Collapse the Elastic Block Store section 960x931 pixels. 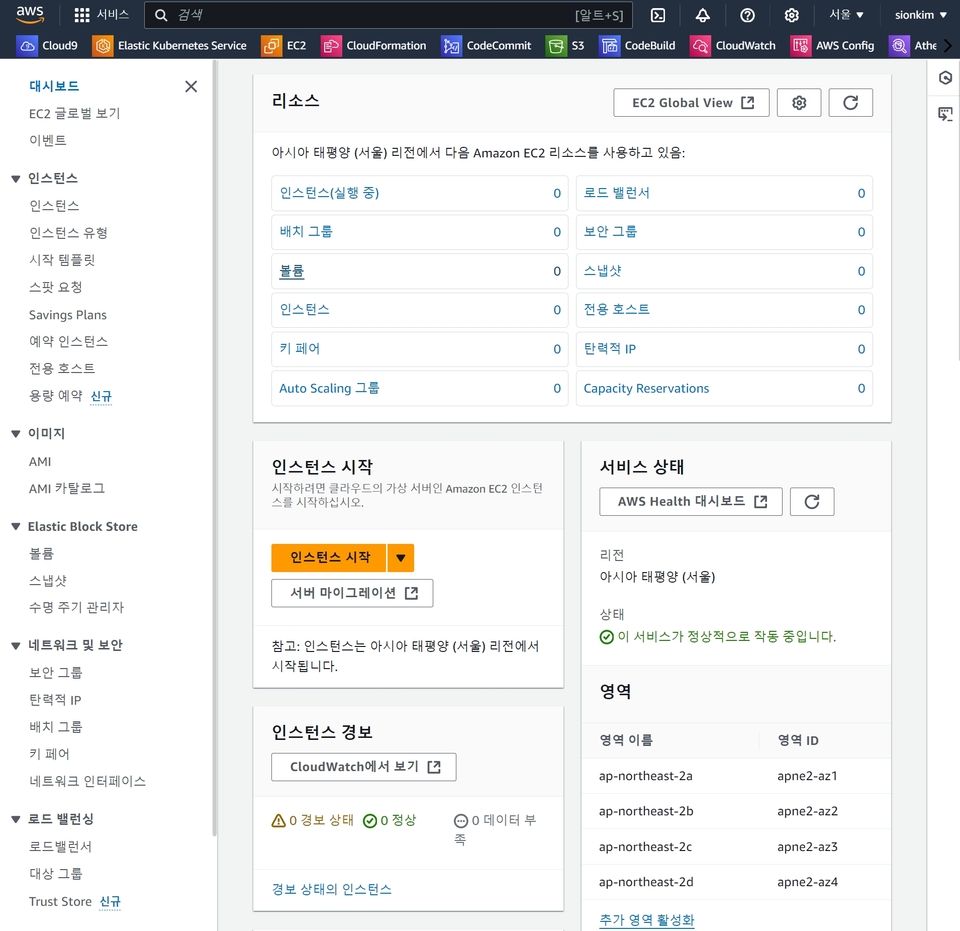(x=16, y=526)
